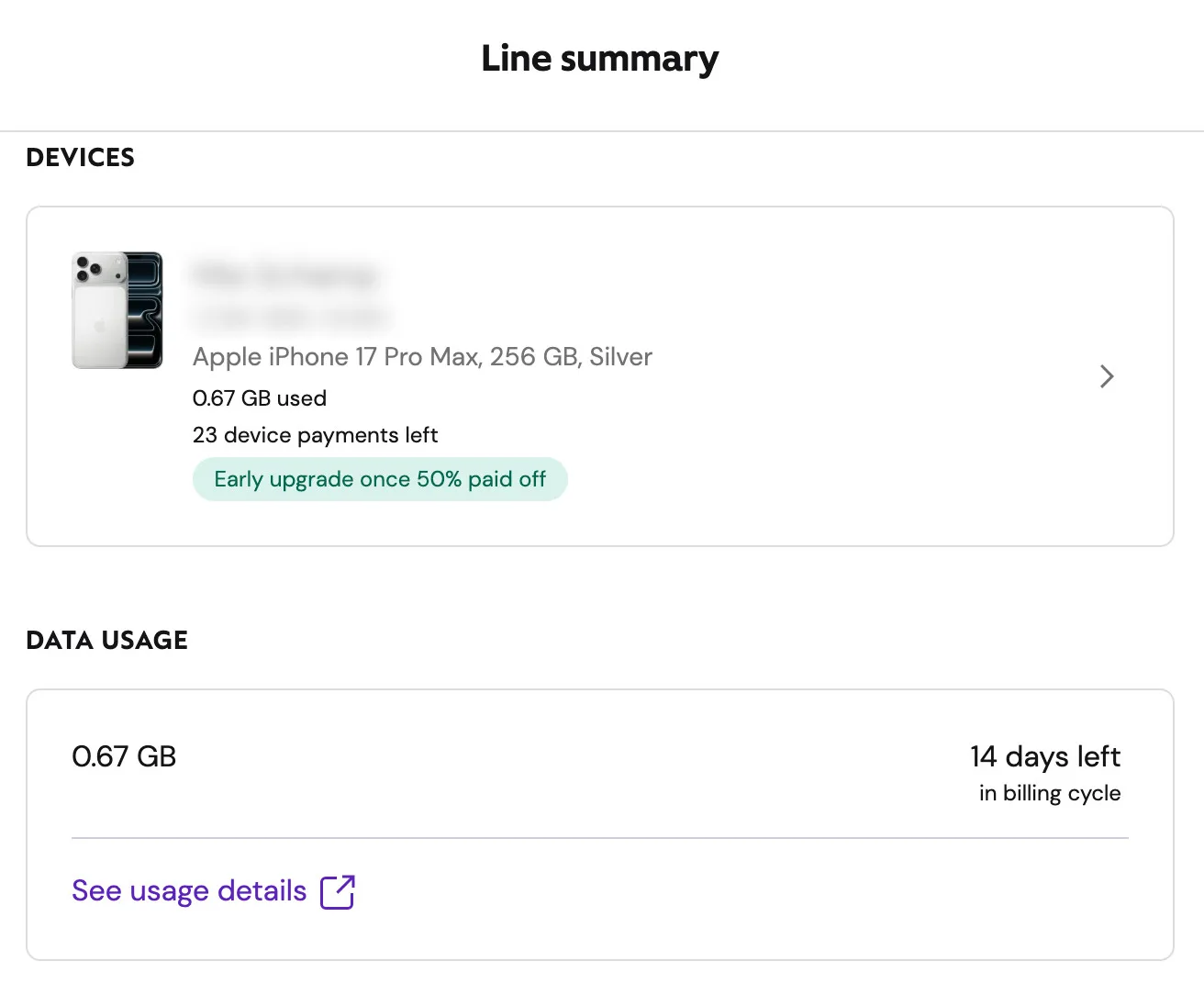Click the Apple iPhone 17 Pro Max description text
1204x995 pixels.
pyautogui.click(x=422, y=356)
